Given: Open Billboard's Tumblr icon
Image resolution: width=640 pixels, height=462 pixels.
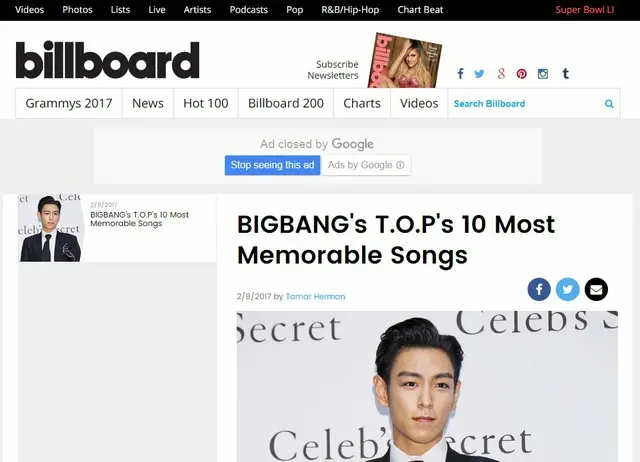Looking at the screenshot, I should click(x=566, y=73).
